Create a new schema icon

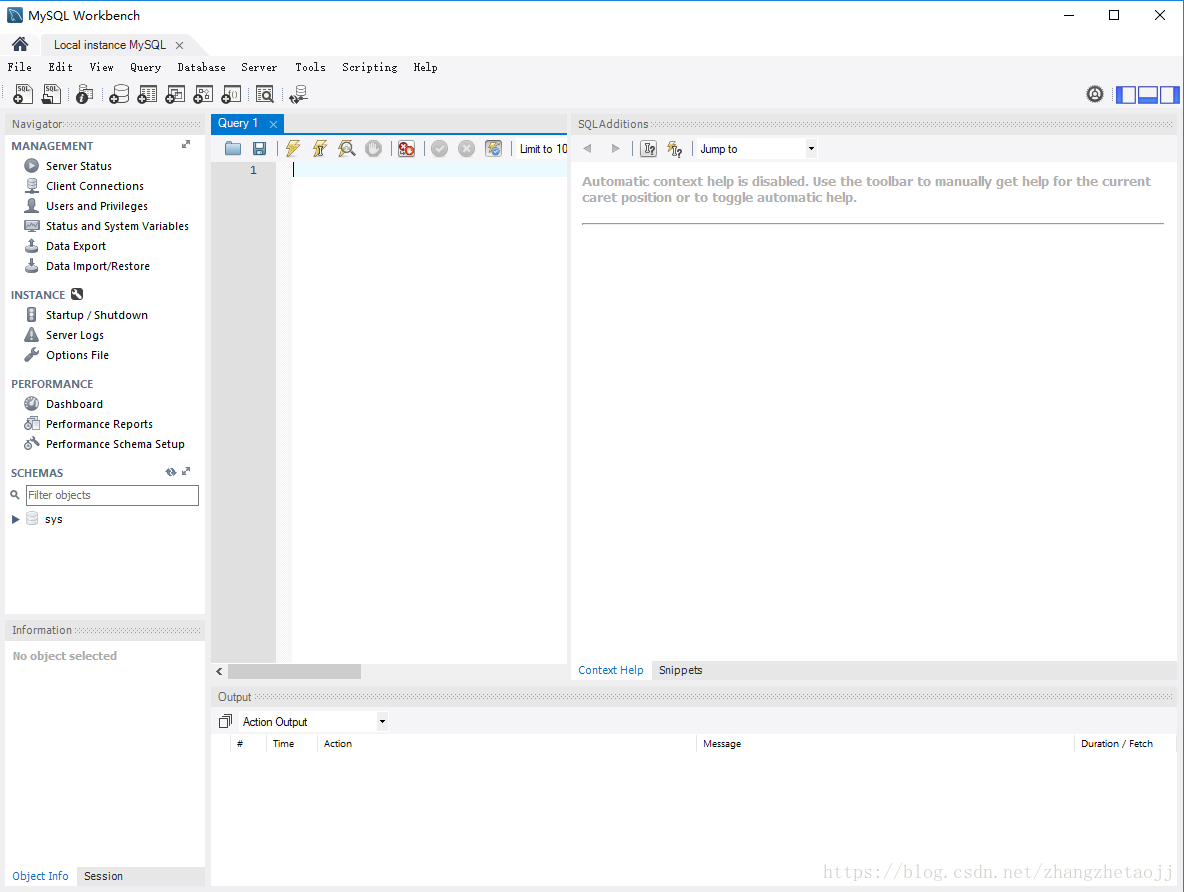pos(119,94)
